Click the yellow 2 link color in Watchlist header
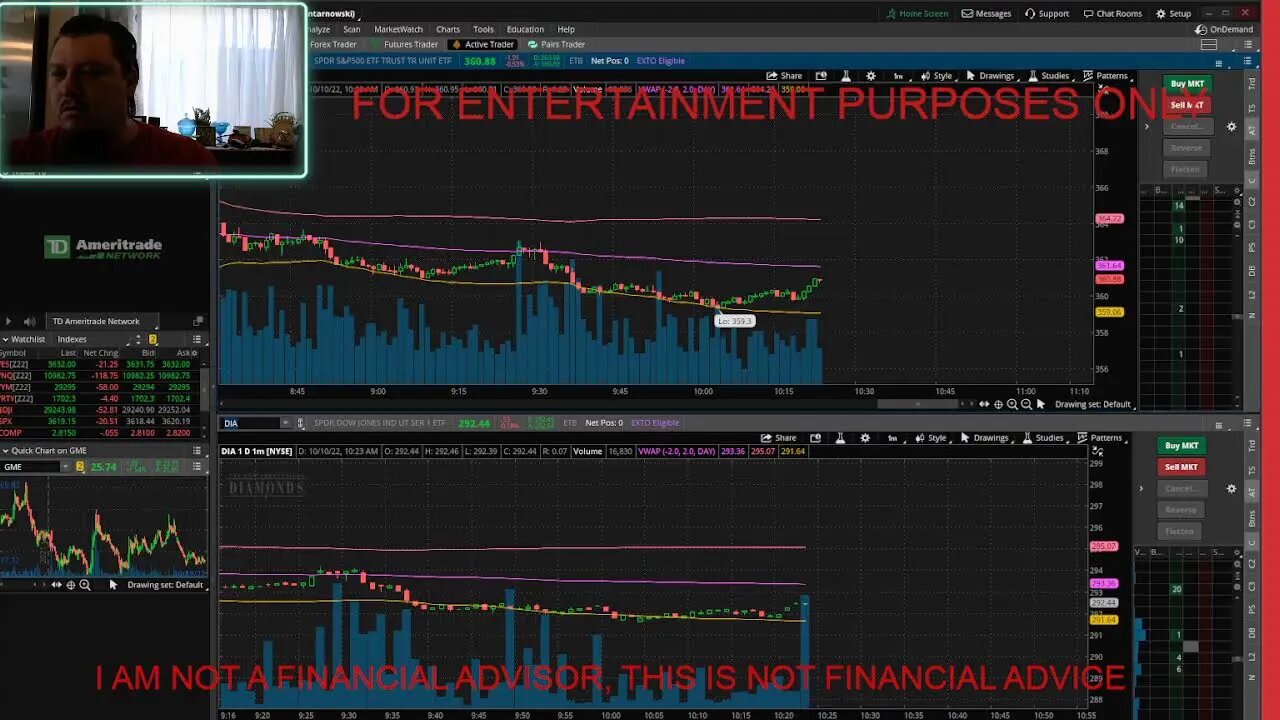Screen dimensions: 1280x720 [x=153, y=339]
